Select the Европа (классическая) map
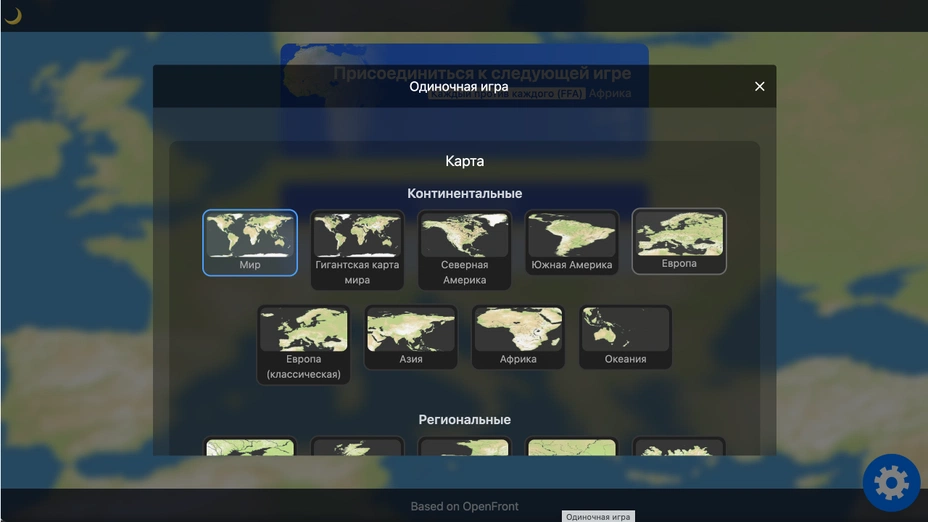Screen dimensions: 928x522 point(303,344)
